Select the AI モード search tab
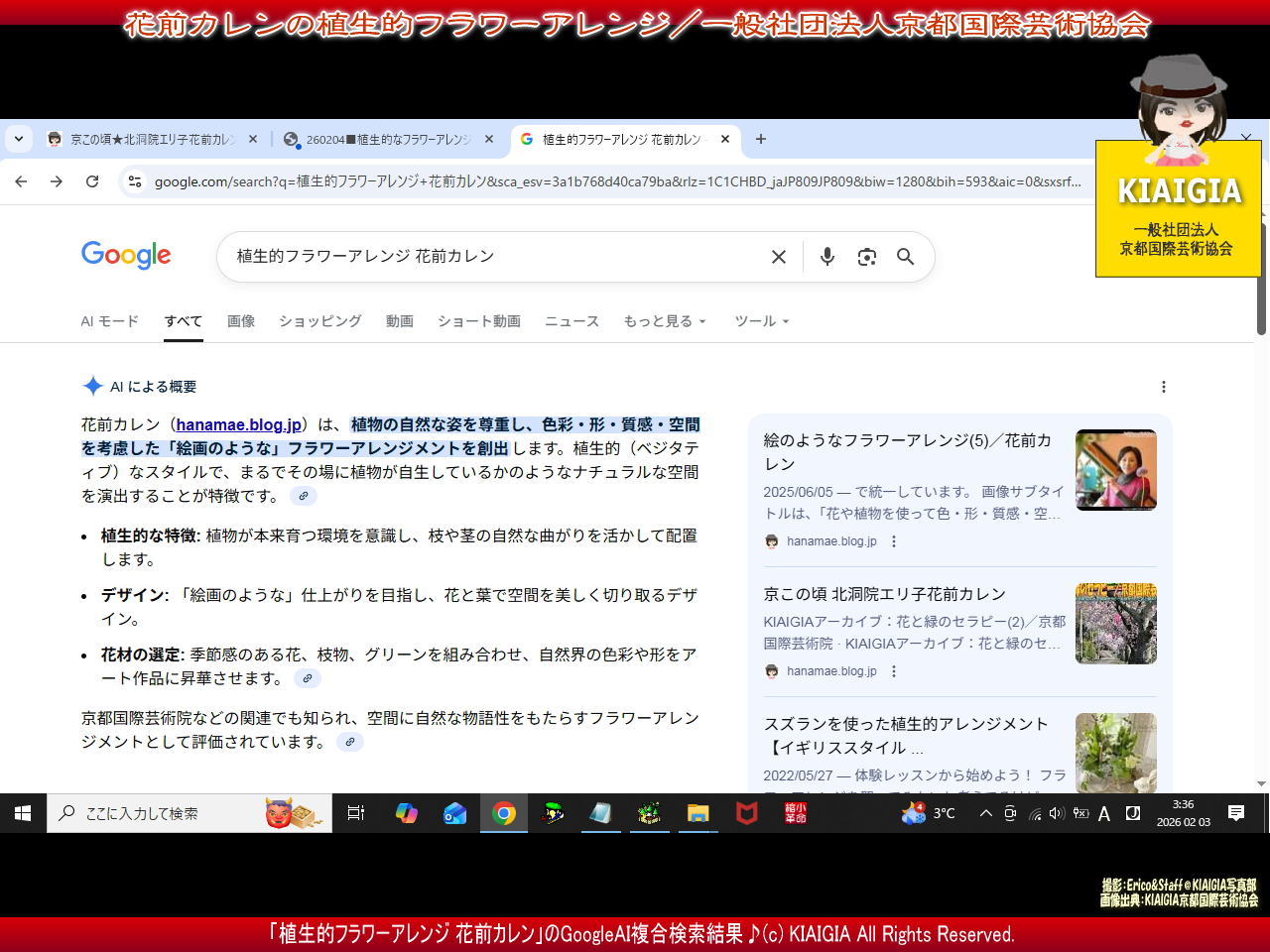Viewport: 1270px width, 952px height. pos(110,321)
